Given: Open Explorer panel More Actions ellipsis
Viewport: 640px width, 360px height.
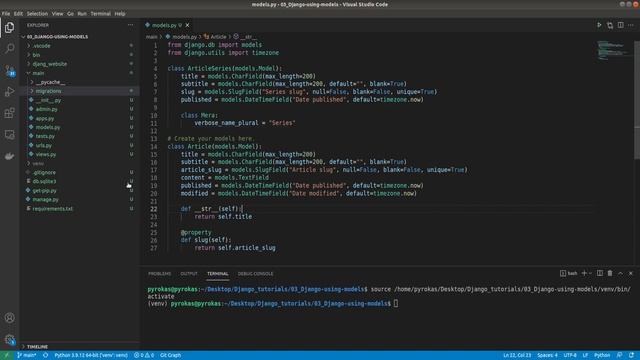Looking at the screenshot, I should pyautogui.click(x=130, y=25).
